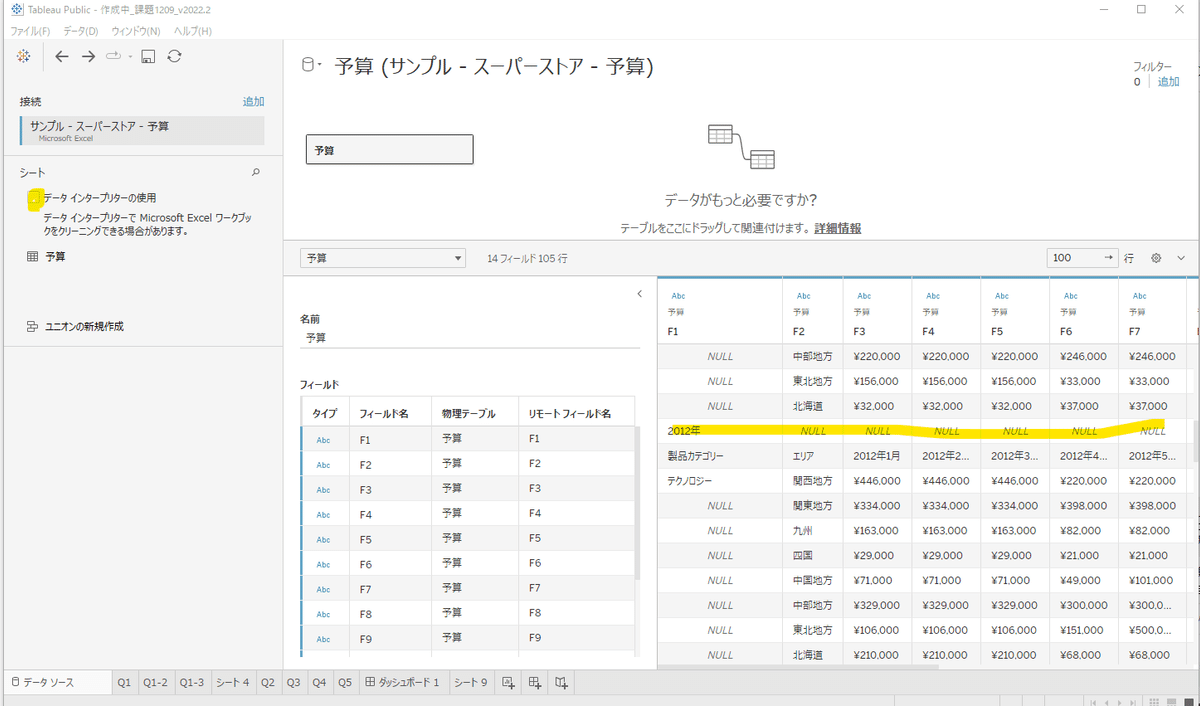Click the Abc type icon in the F1 field row
This screenshot has height=706, width=1200.
[323, 439]
